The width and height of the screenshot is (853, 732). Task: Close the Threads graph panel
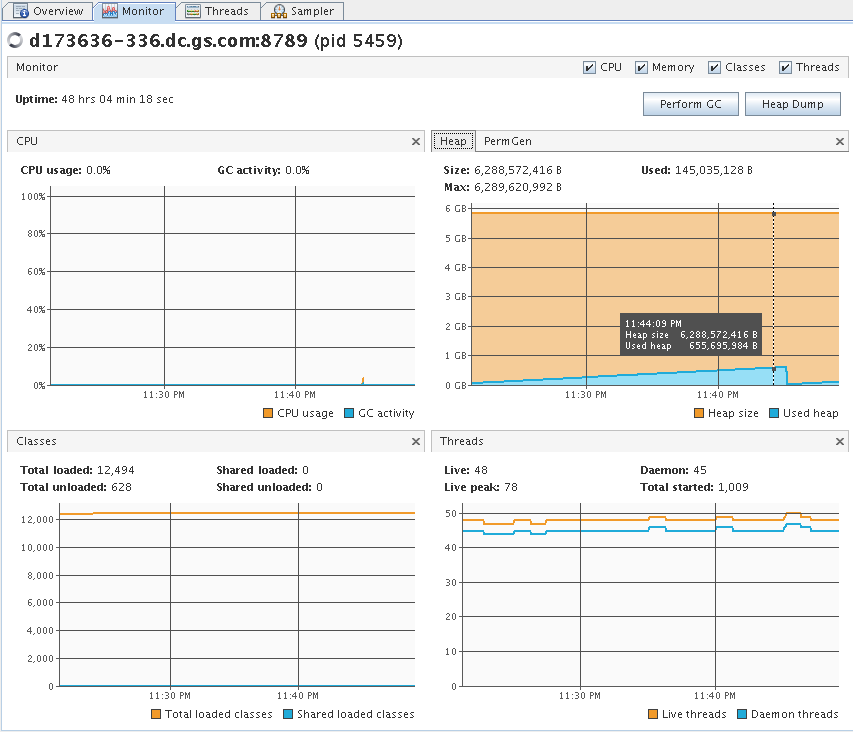840,441
